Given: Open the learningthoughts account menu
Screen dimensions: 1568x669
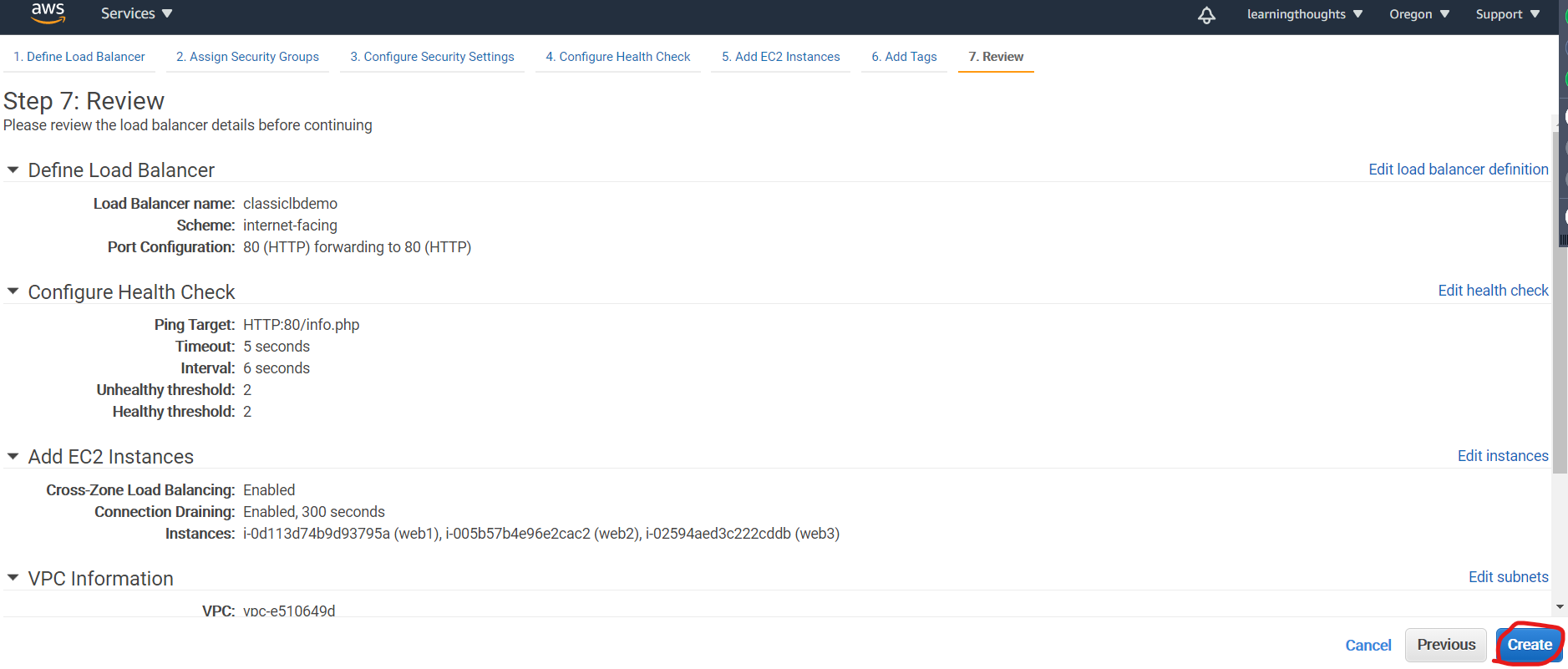Looking at the screenshot, I should [1304, 14].
